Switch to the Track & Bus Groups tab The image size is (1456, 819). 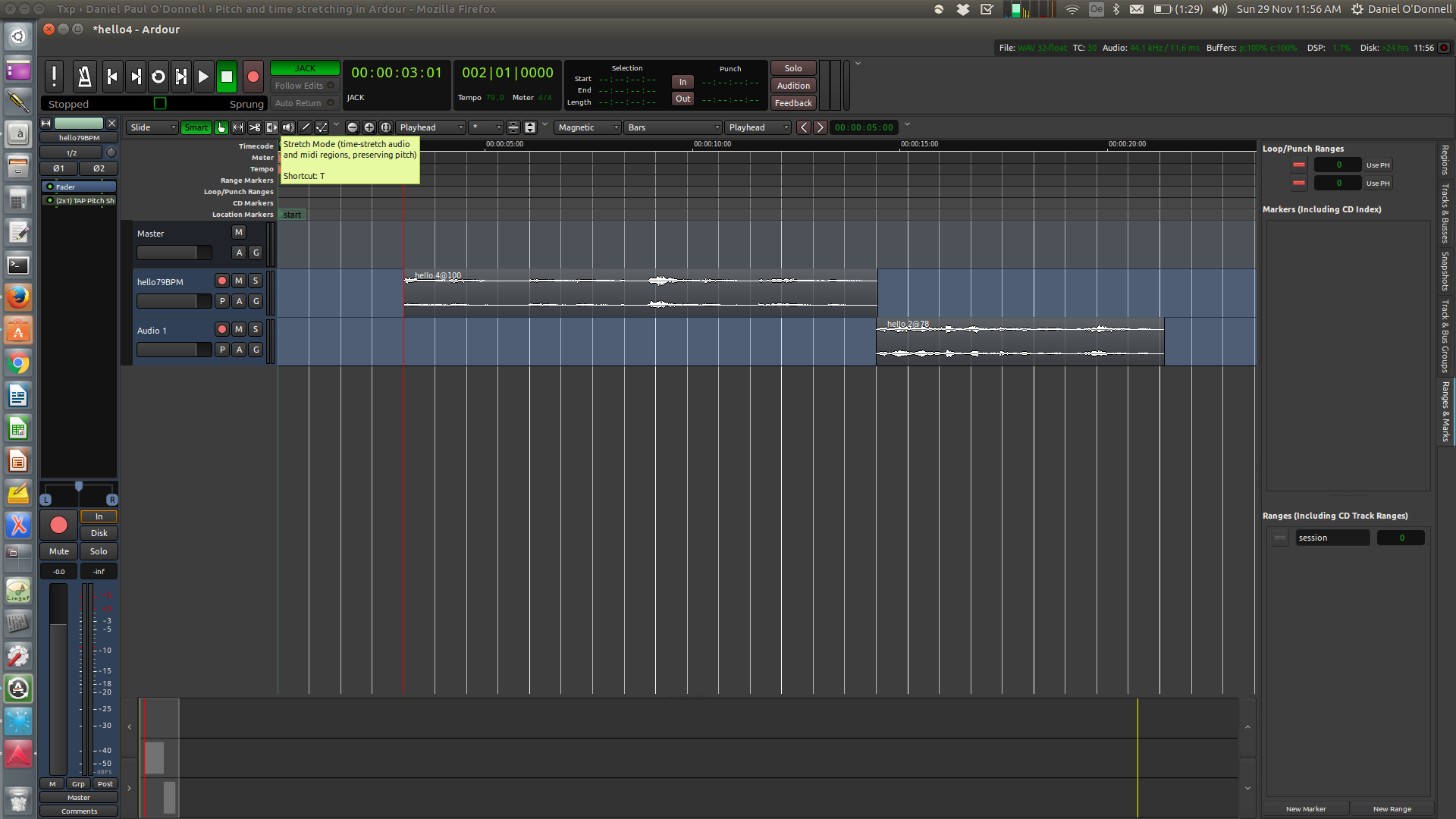pyautogui.click(x=1445, y=337)
